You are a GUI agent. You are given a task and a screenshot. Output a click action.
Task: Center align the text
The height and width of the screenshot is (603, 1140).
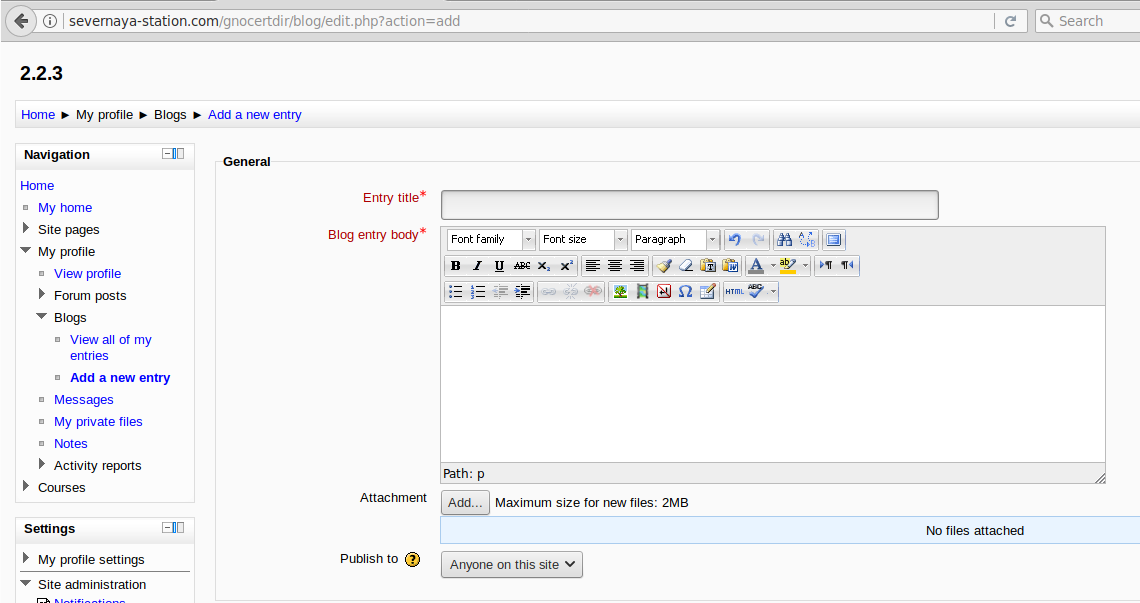(615, 266)
